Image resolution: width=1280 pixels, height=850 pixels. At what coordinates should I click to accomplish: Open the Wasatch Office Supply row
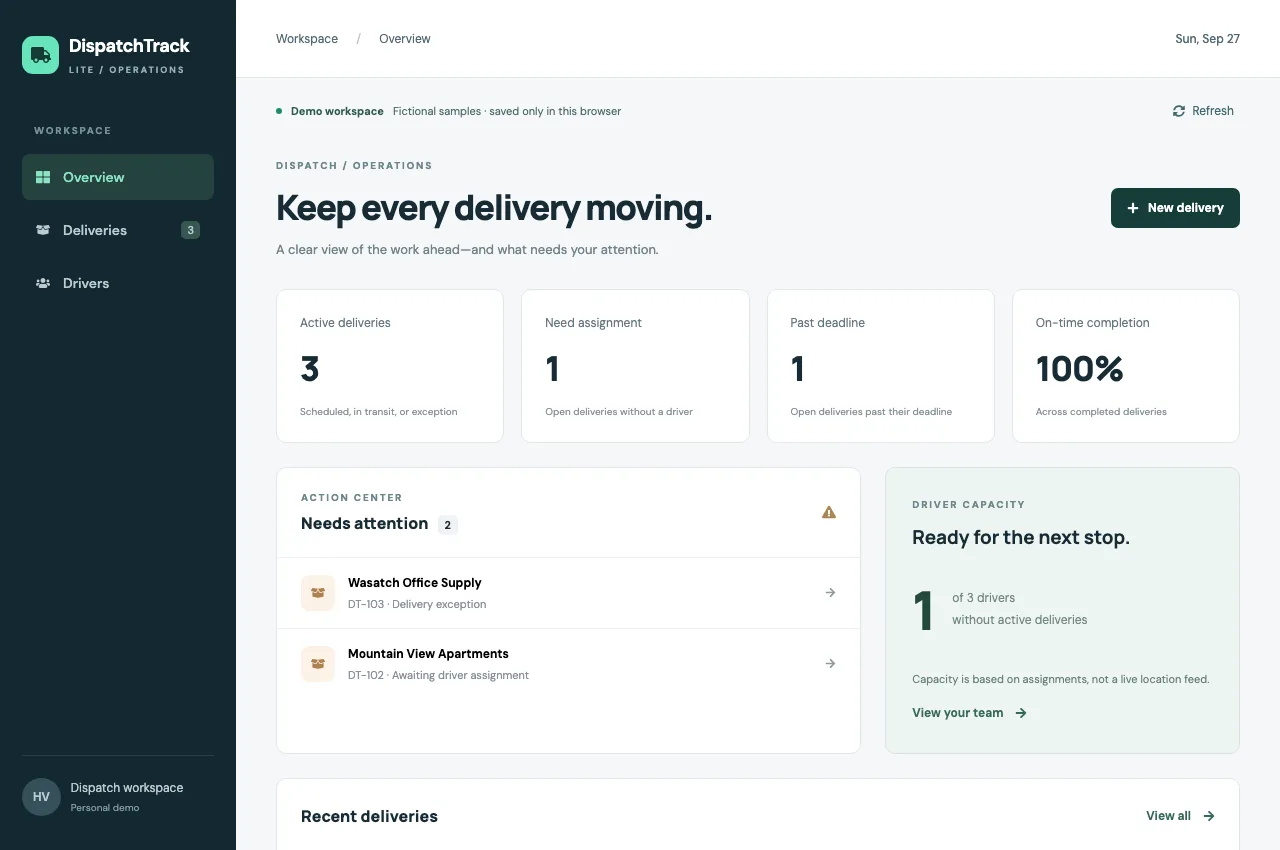pyautogui.click(x=568, y=593)
